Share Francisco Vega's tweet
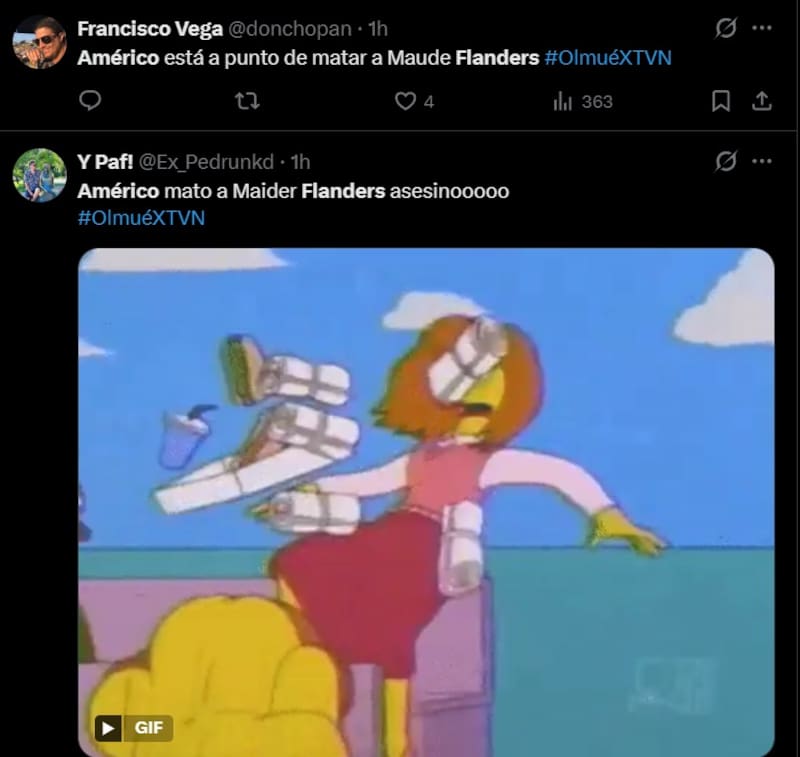 click(x=762, y=101)
